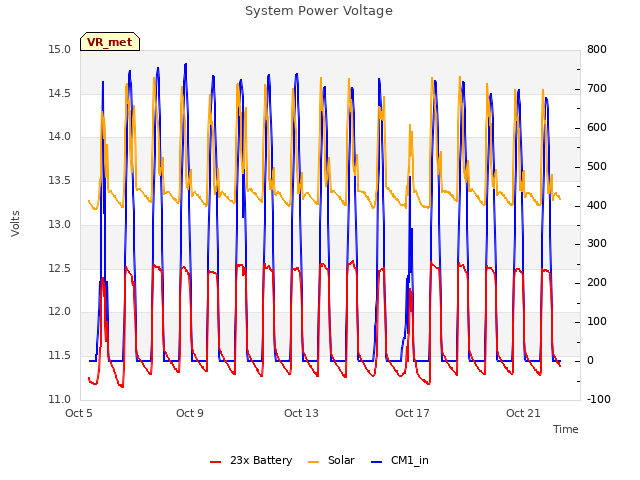Click the red 23x Battery legend swatch
The height and width of the screenshot is (480, 640).
click(x=215, y=462)
